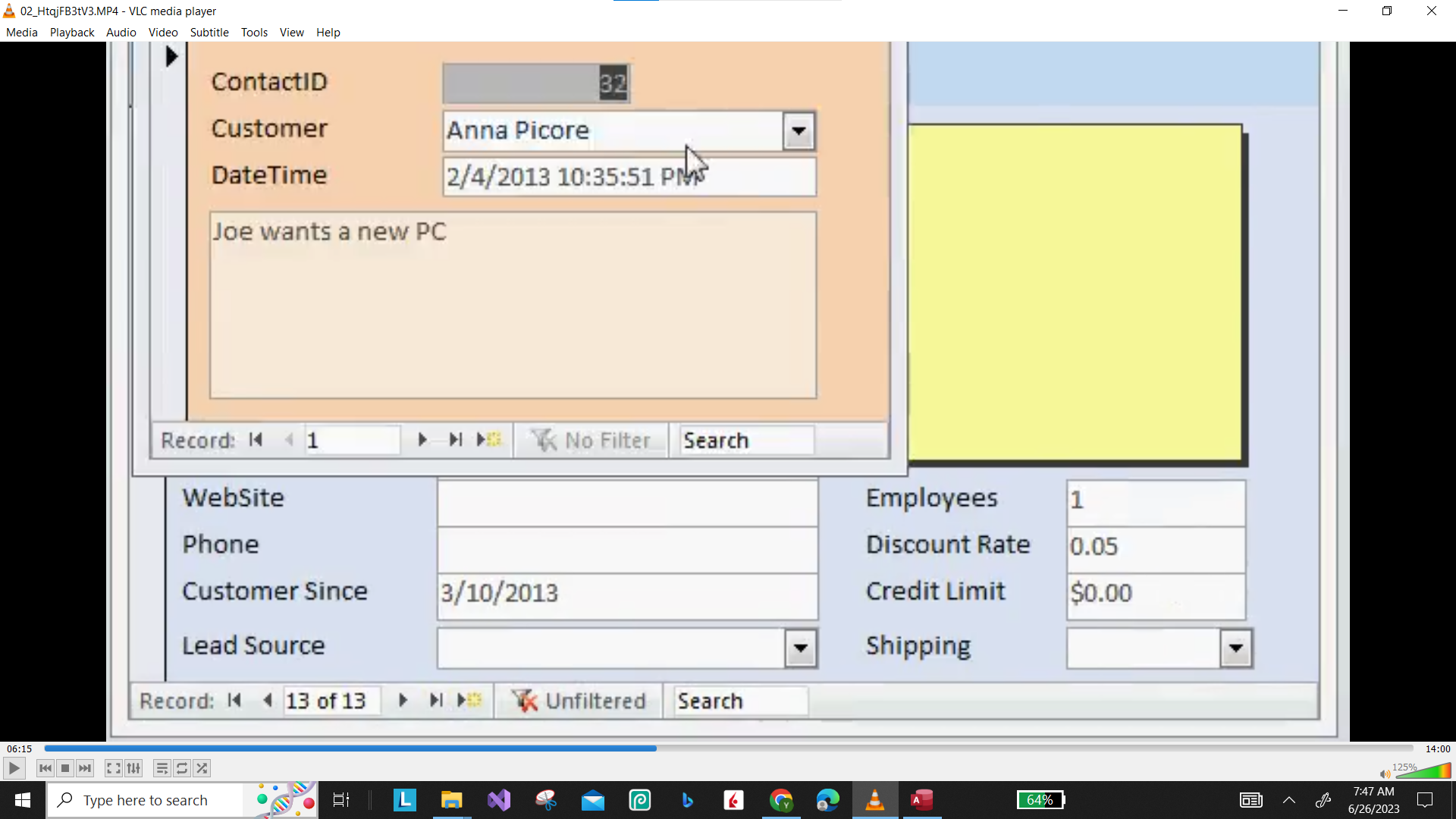The height and width of the screenshot is (819, 1456).
Task: Launch Google Chrome from the taskbar
Action: (x=782, y=800)
